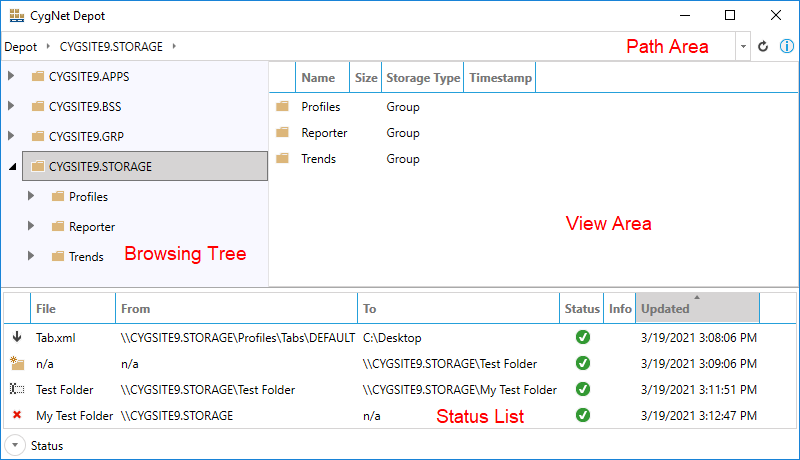Expand the Trends subfolder in tree
The width and height of the screenshot is (800, 460).
tap(31, 255)
